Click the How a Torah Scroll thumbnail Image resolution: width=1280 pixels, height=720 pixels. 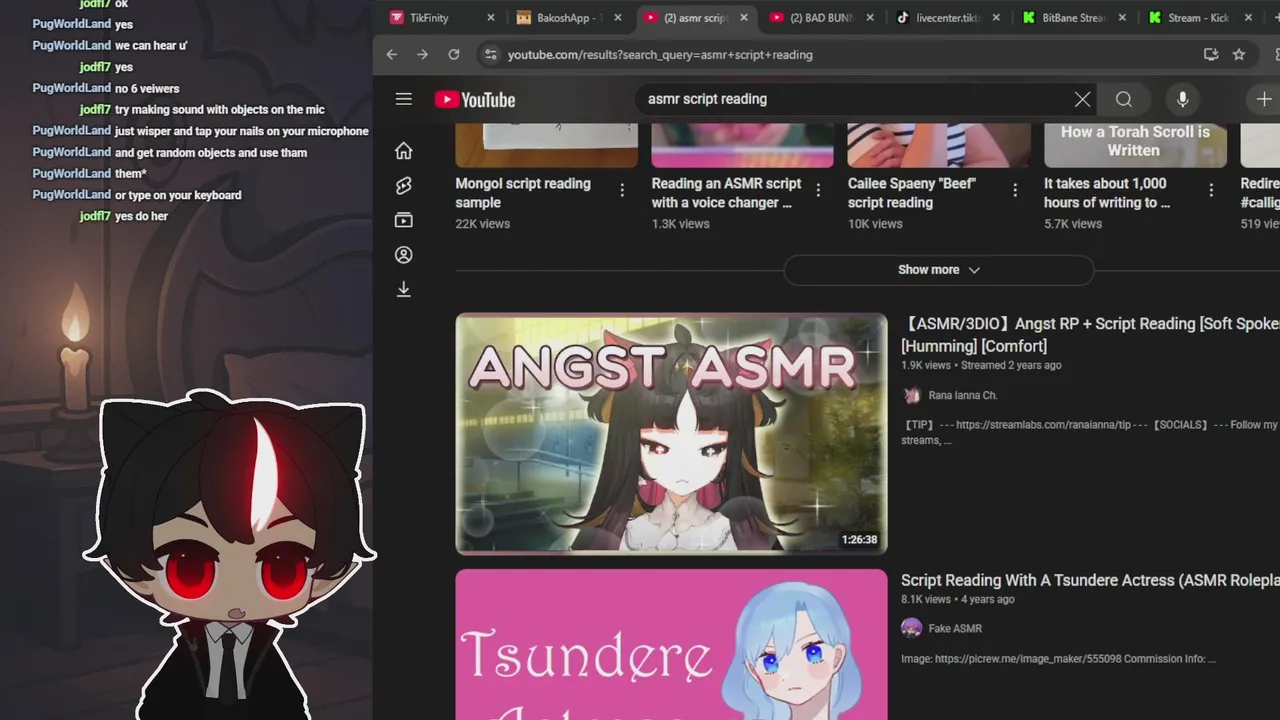(1135, 145)
